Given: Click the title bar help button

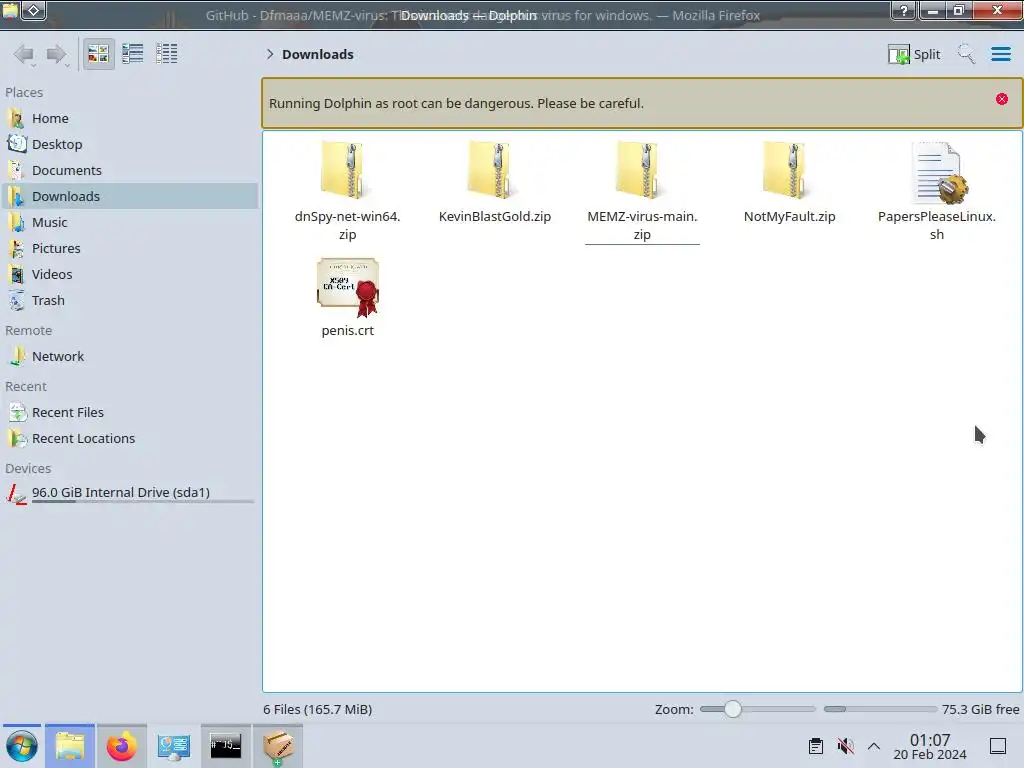Looking at the screenshot, I should (904, 10).
